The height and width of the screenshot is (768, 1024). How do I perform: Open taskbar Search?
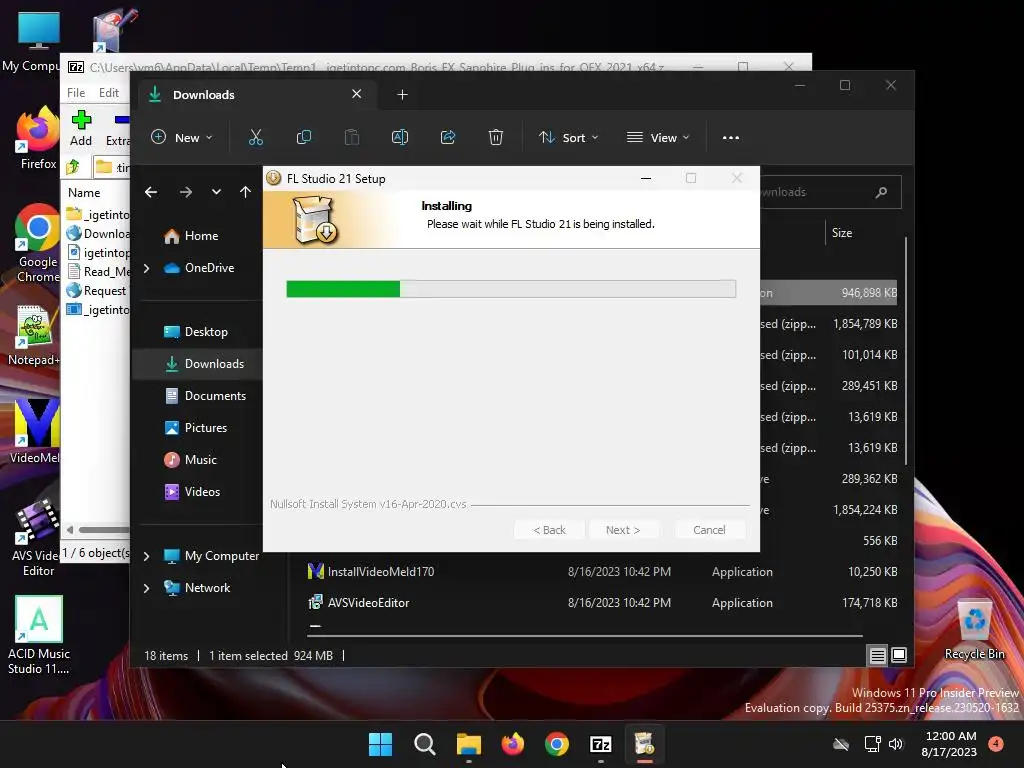click(424, 744)
